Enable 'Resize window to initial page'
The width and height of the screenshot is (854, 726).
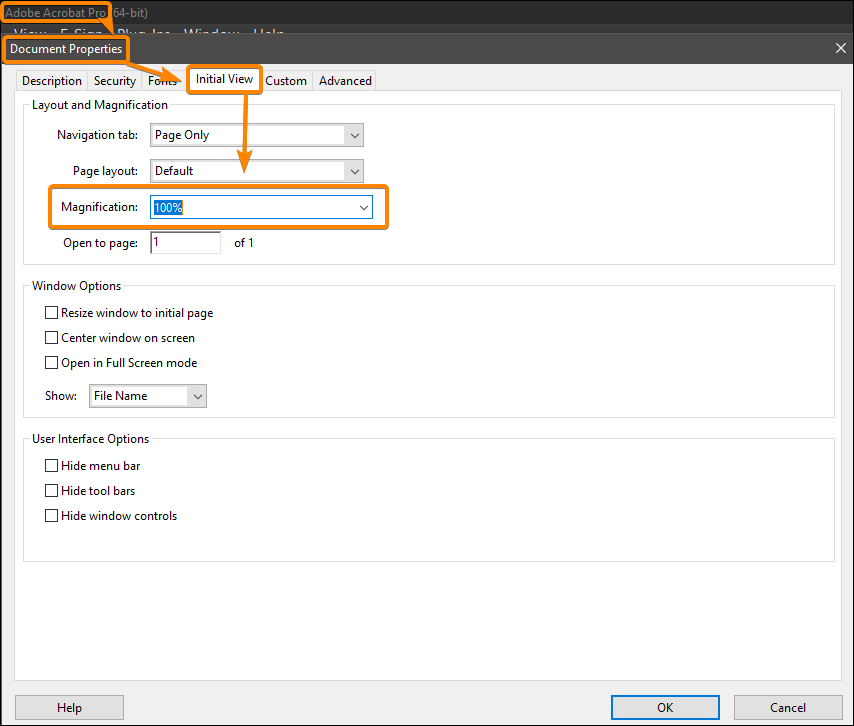51,312
